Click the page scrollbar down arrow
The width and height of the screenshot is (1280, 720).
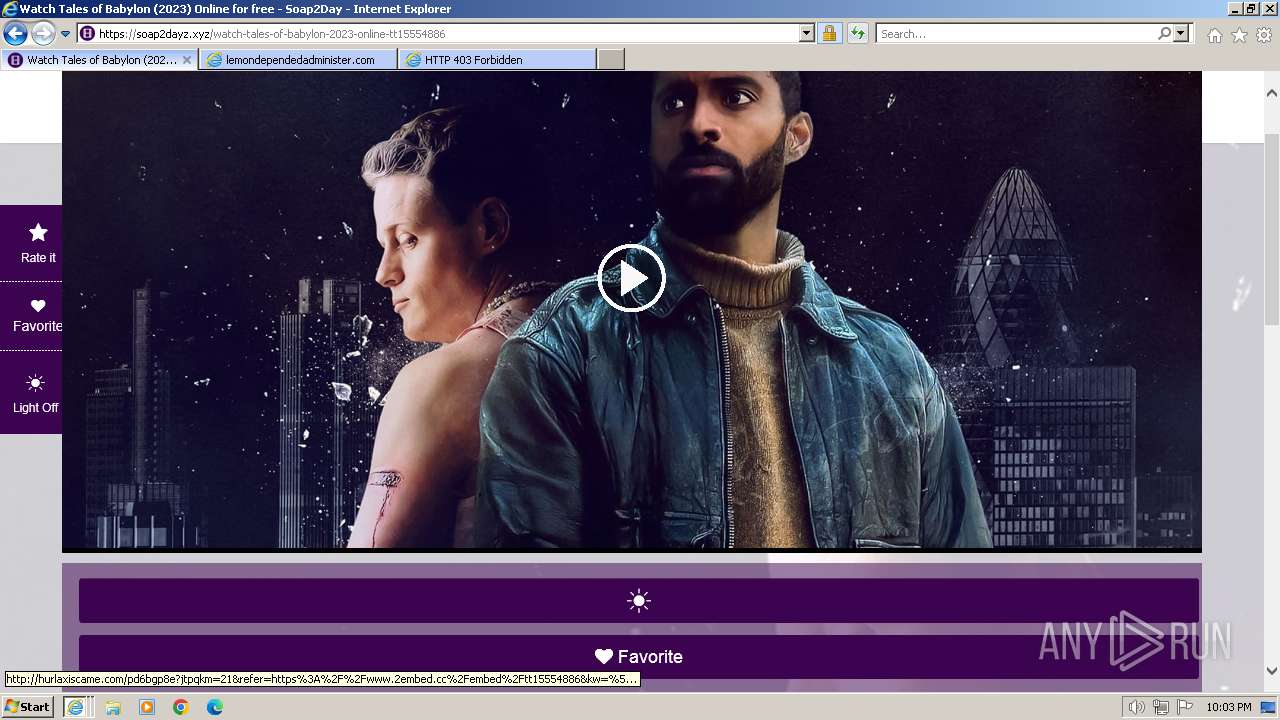point(1272,671)
